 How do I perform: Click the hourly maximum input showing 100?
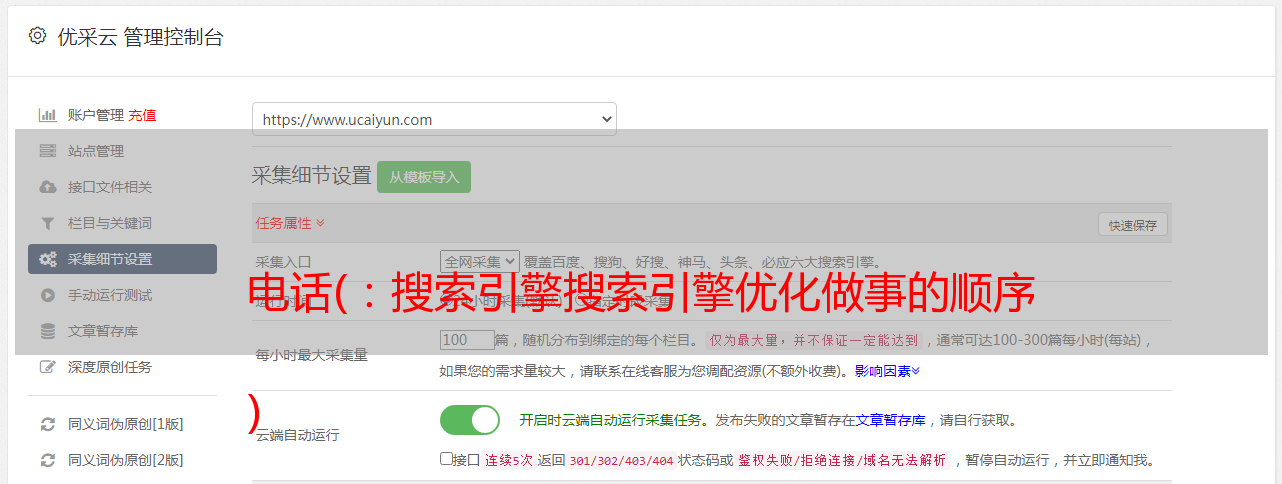[x=467, y=340]
